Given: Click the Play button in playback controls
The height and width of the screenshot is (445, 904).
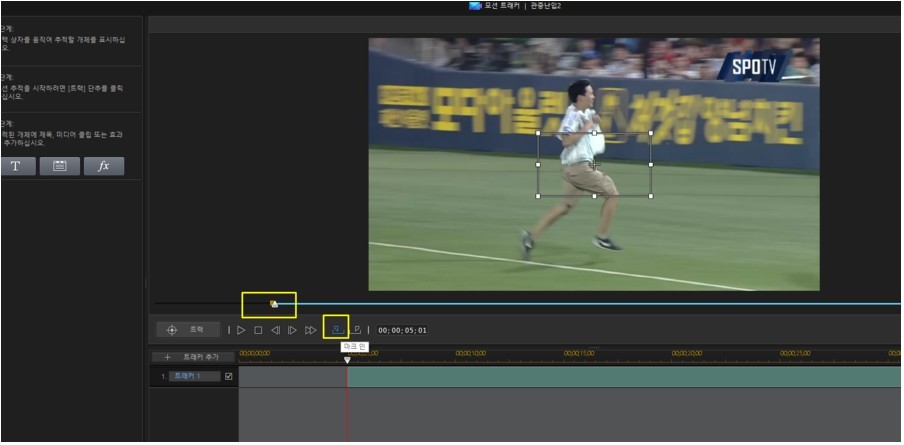Looking at the screenshot, I should 241,330.
